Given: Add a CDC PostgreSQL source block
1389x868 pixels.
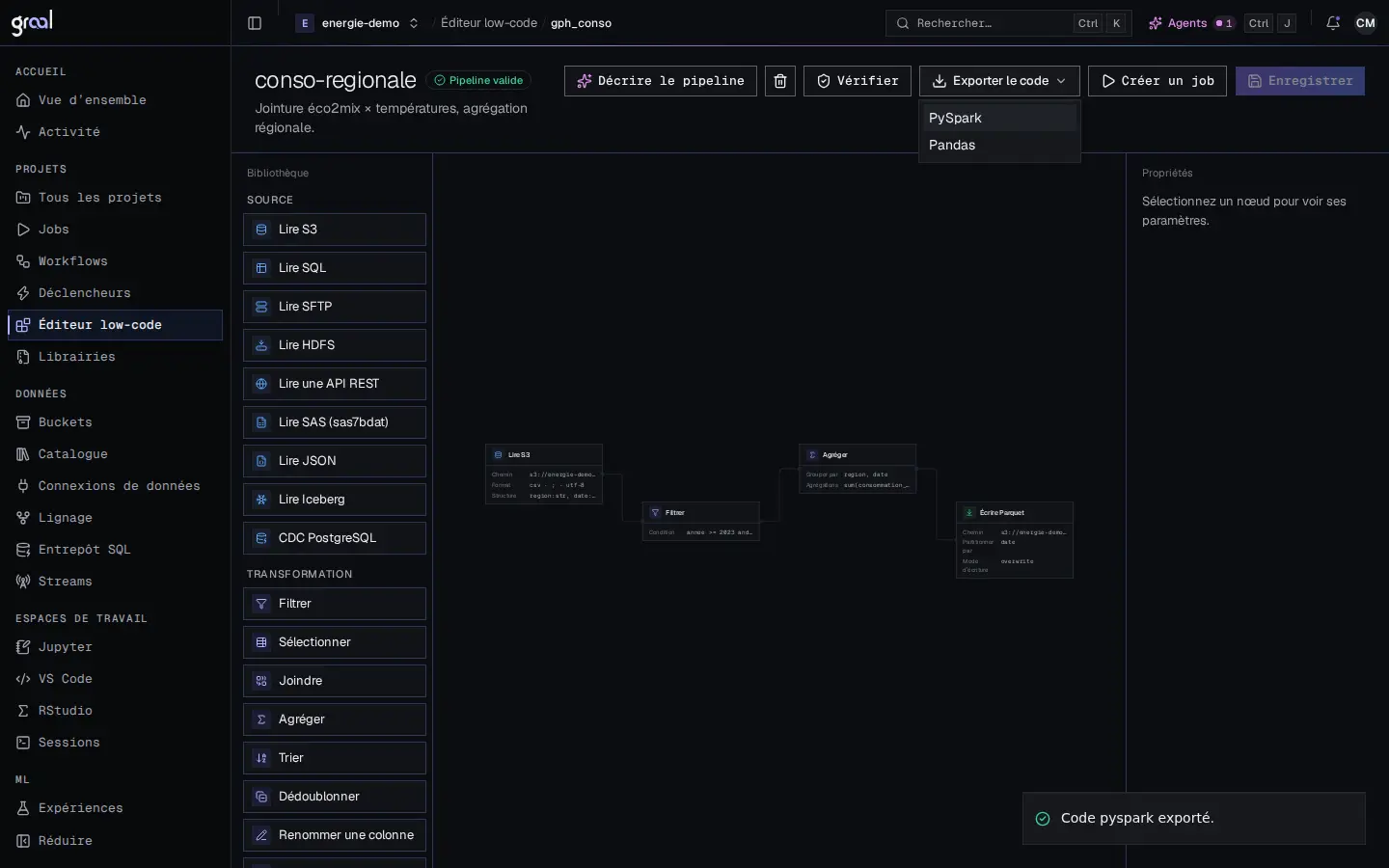Looking at the screenshot, I should (x=335, y=538).
